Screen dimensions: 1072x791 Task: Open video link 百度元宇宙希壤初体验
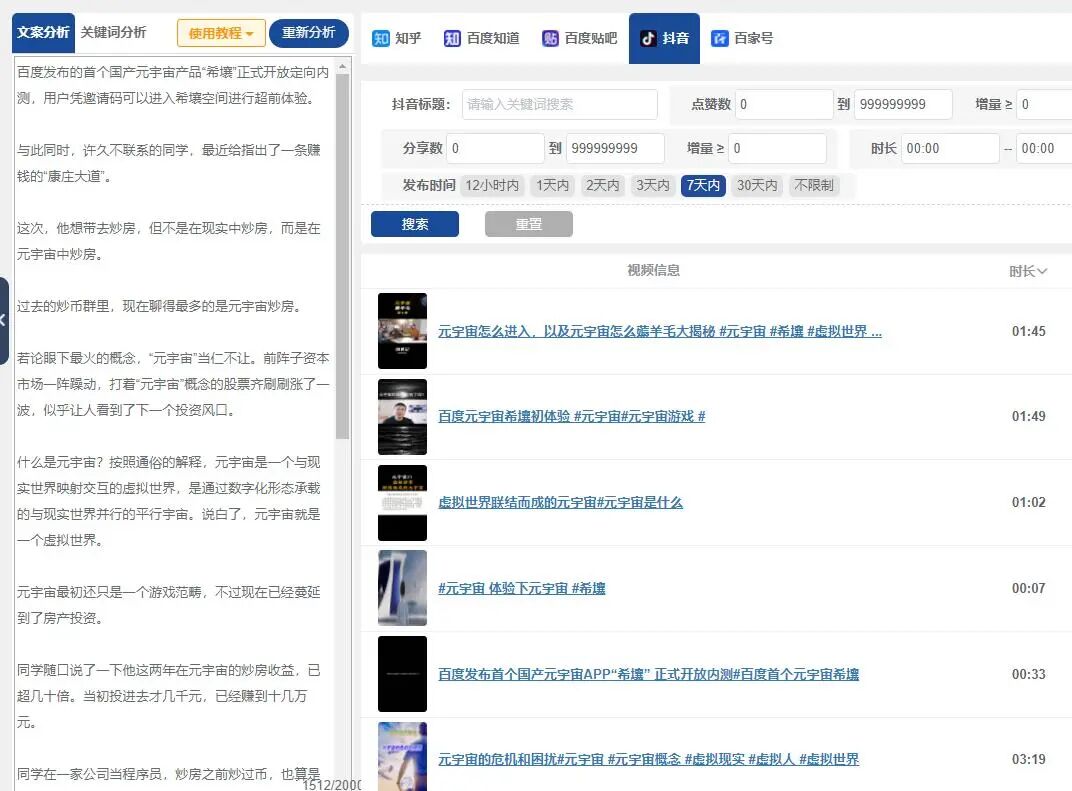point(572,416)
